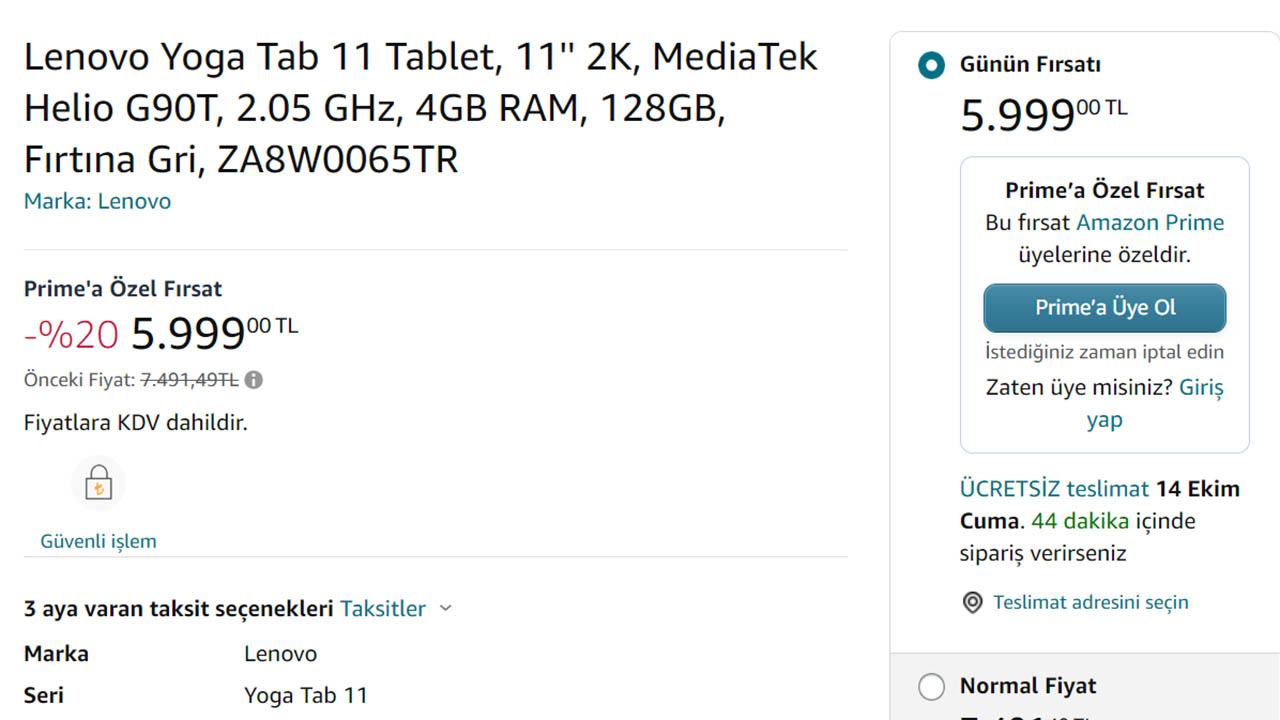Image resolution: width=1280 pixels, height=720 pixels.
Task: Click the struck-through 7.491,49TL previous price
Action: click(x=189, y=380)
